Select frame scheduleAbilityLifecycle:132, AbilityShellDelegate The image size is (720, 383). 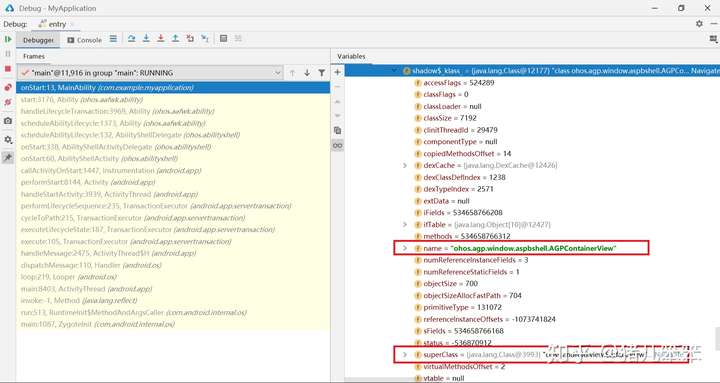pos(173,135)
